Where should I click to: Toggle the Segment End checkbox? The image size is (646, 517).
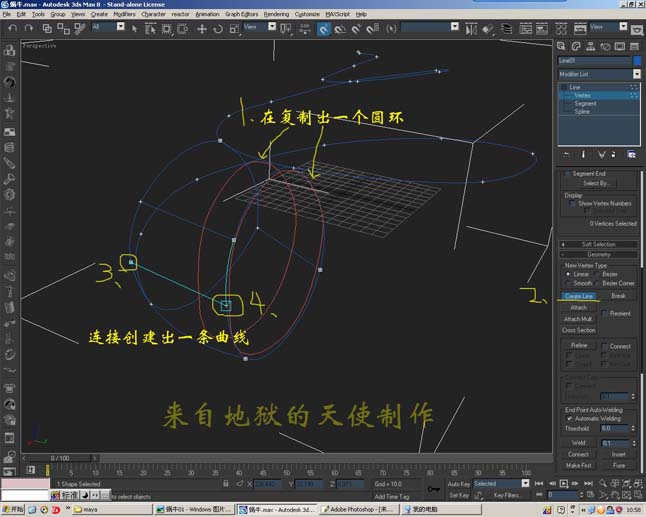(568, 173)
